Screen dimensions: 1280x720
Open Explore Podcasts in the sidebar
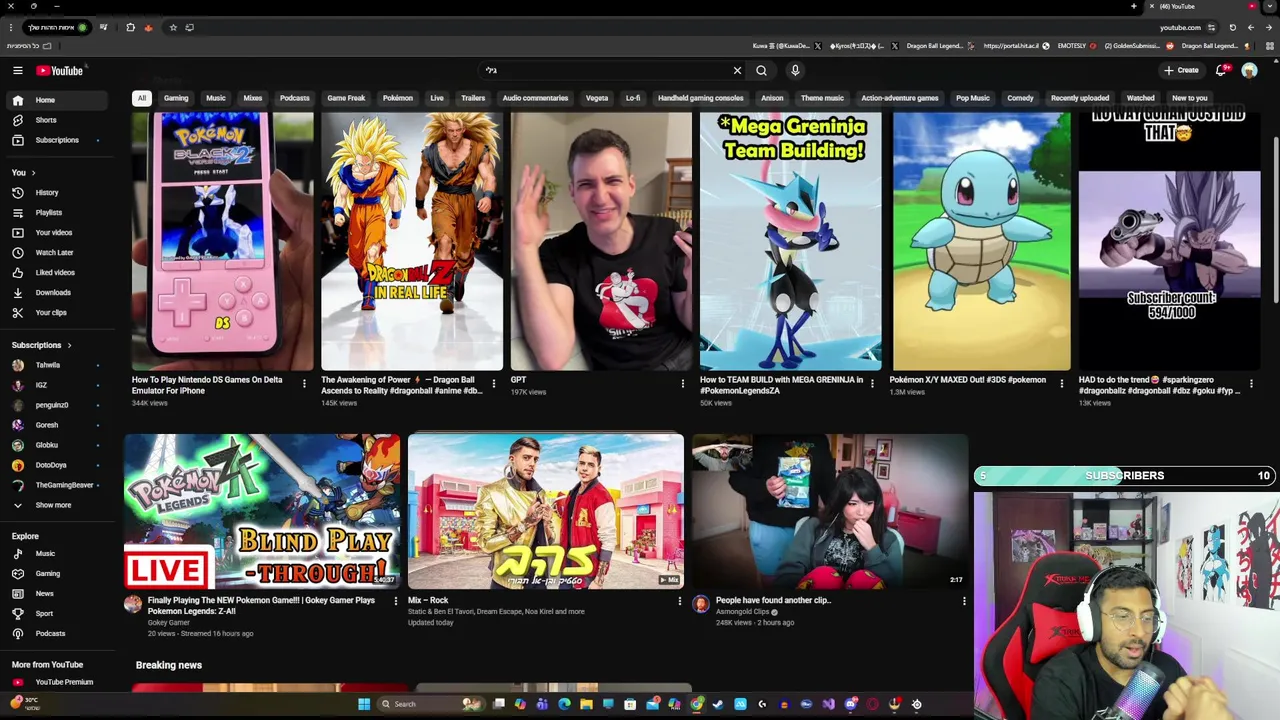[55, 633]
